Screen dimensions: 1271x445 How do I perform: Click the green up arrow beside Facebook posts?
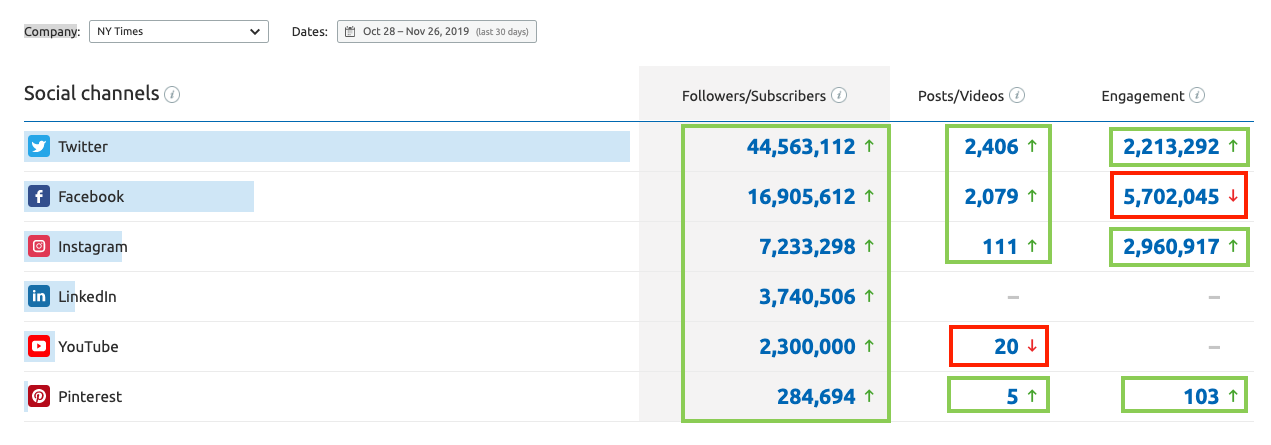click(x=1032, y=197)
